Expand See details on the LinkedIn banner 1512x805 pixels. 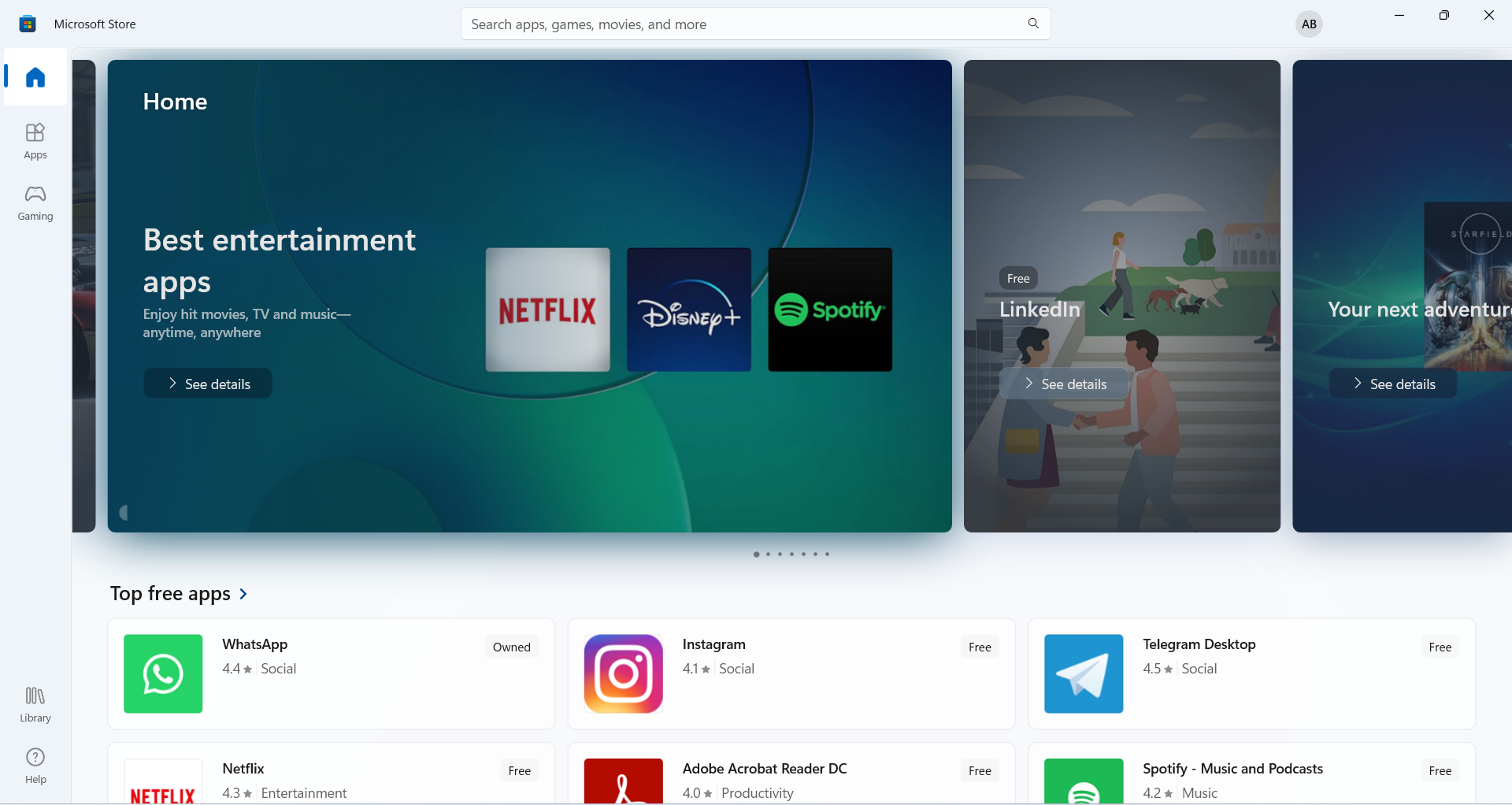click(x=1065, y=383)
